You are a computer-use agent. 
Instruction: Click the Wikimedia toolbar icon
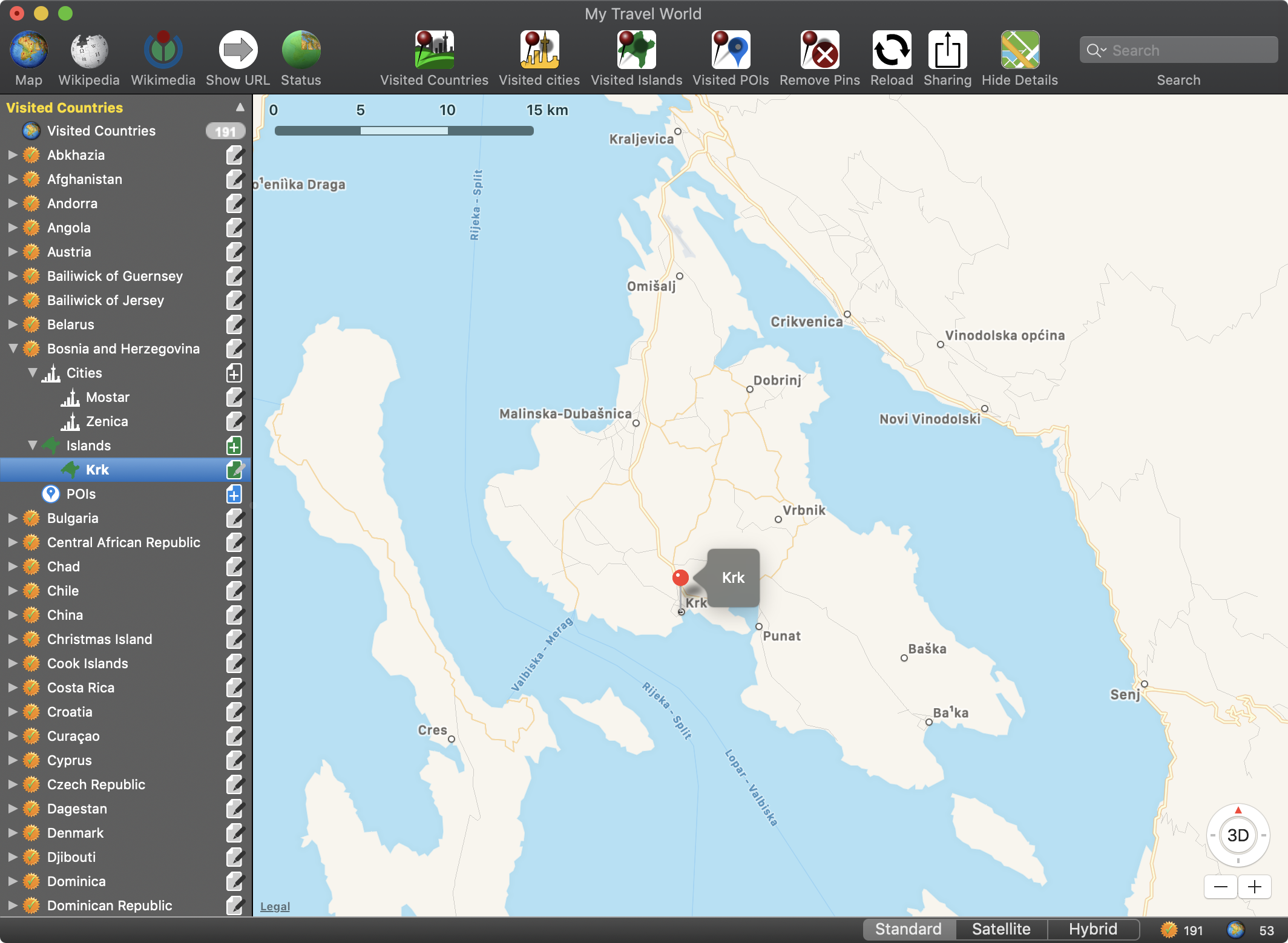[x=163, y=50]
